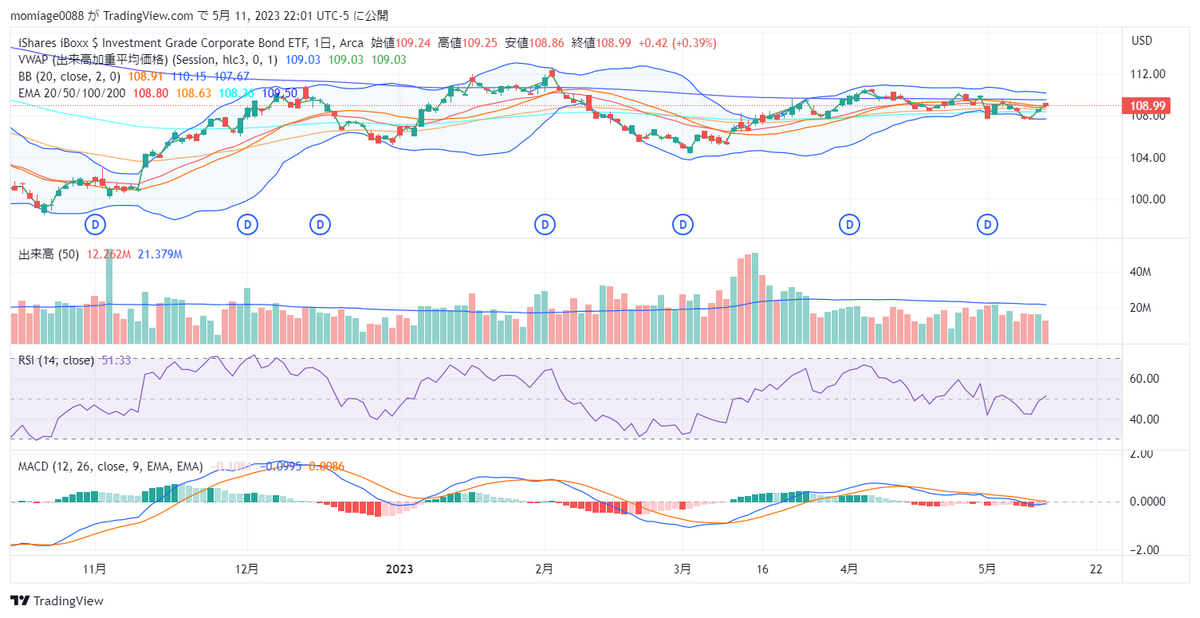
Task: Click the dividend D marker in early March
Action: click(684, 225)
